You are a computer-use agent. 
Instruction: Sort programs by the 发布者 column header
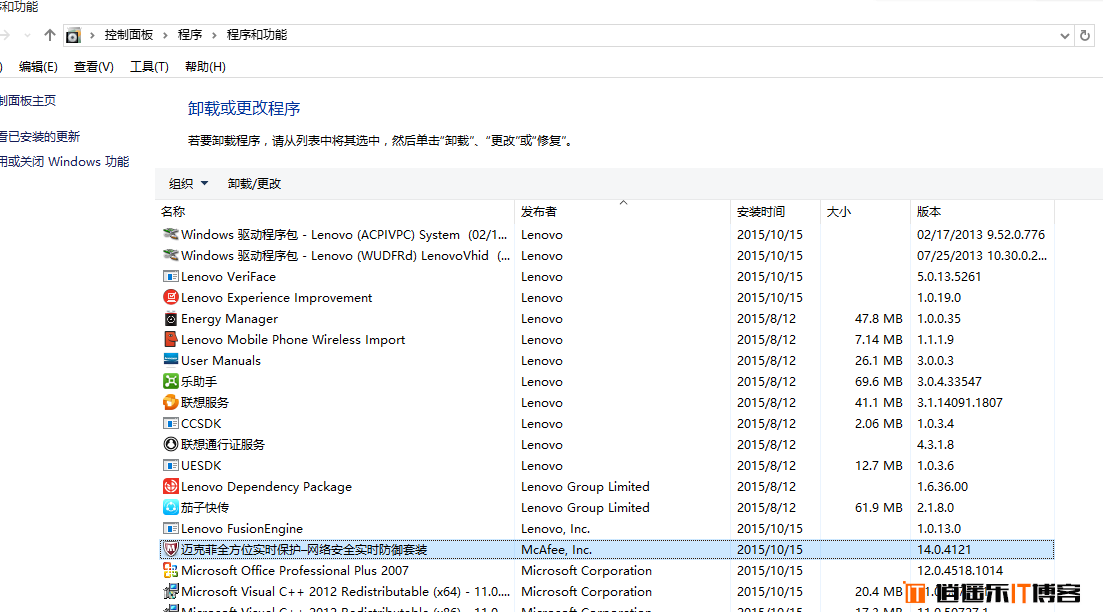pyautogui.click(x=539, y=212)
